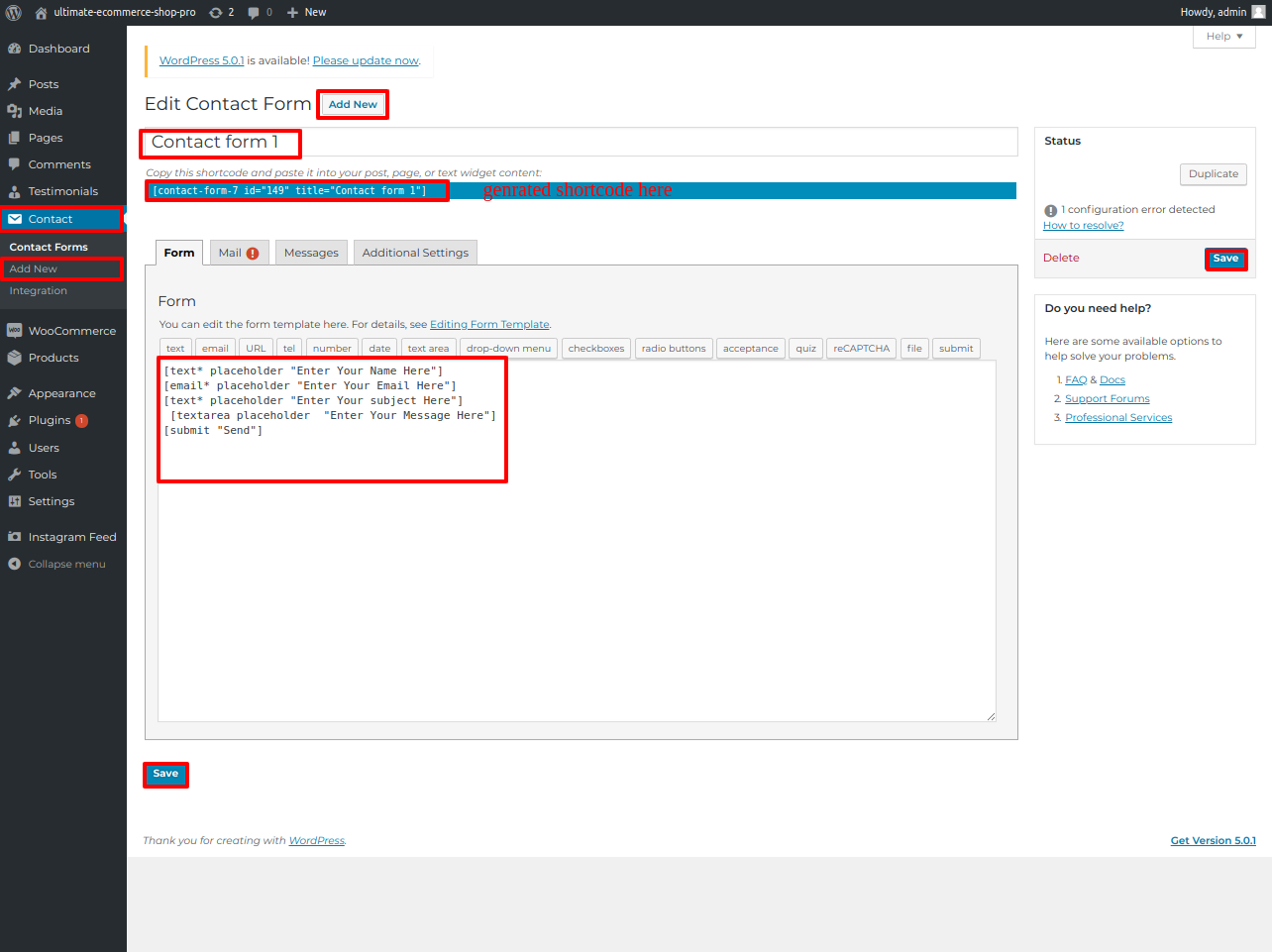Select the contact-form-7 shortcode field
This screenshot has height=952, width=1272.
coord(582,190)
